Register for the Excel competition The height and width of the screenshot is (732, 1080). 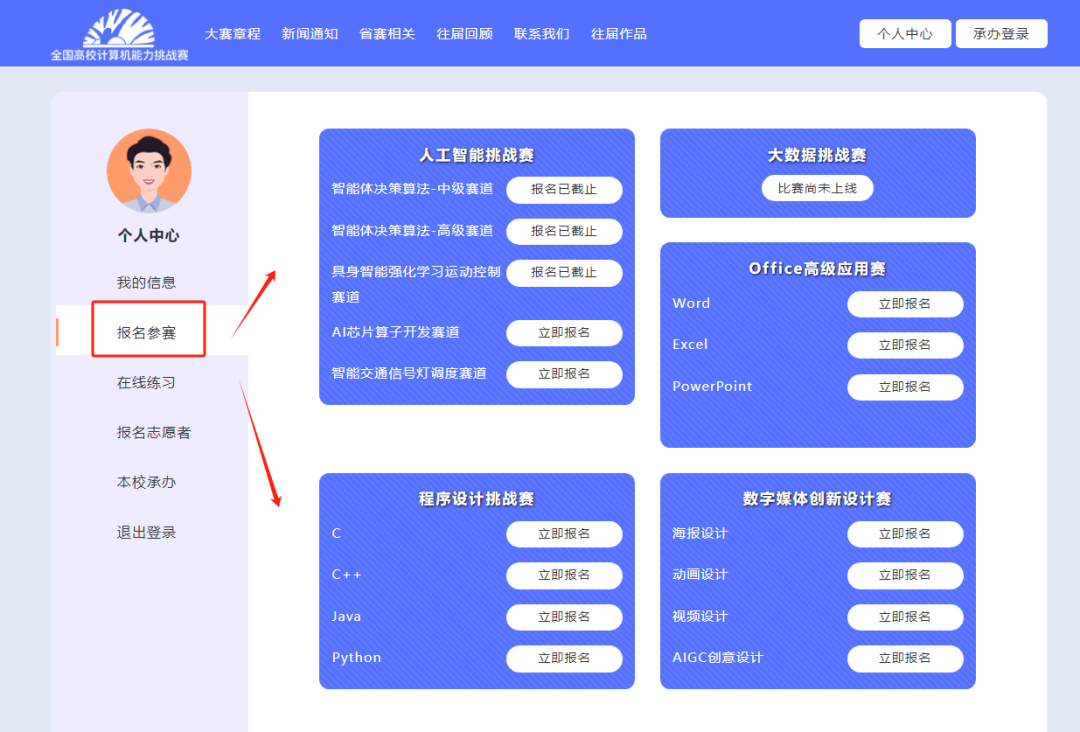(905, 345)
